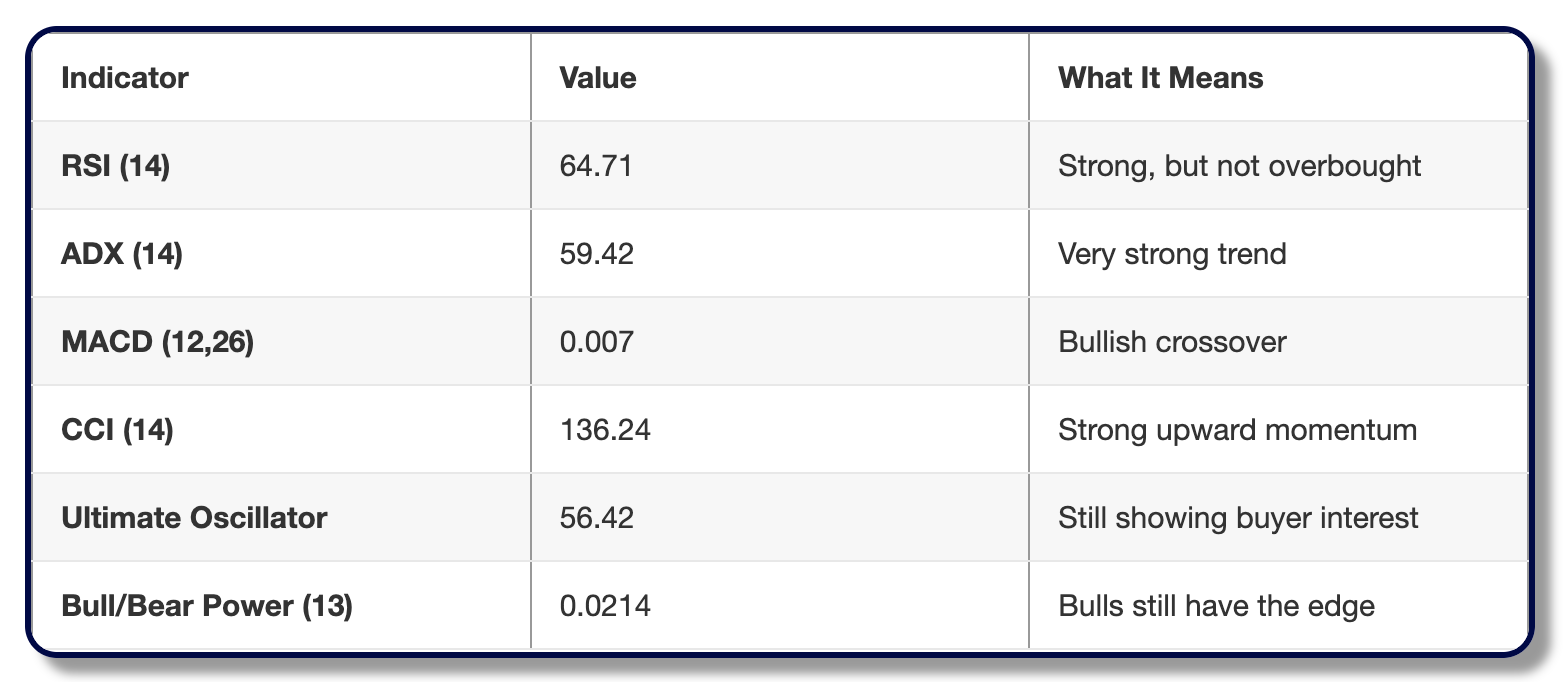Click the "Strong, but not overbought" cell

pos(1239,166)
